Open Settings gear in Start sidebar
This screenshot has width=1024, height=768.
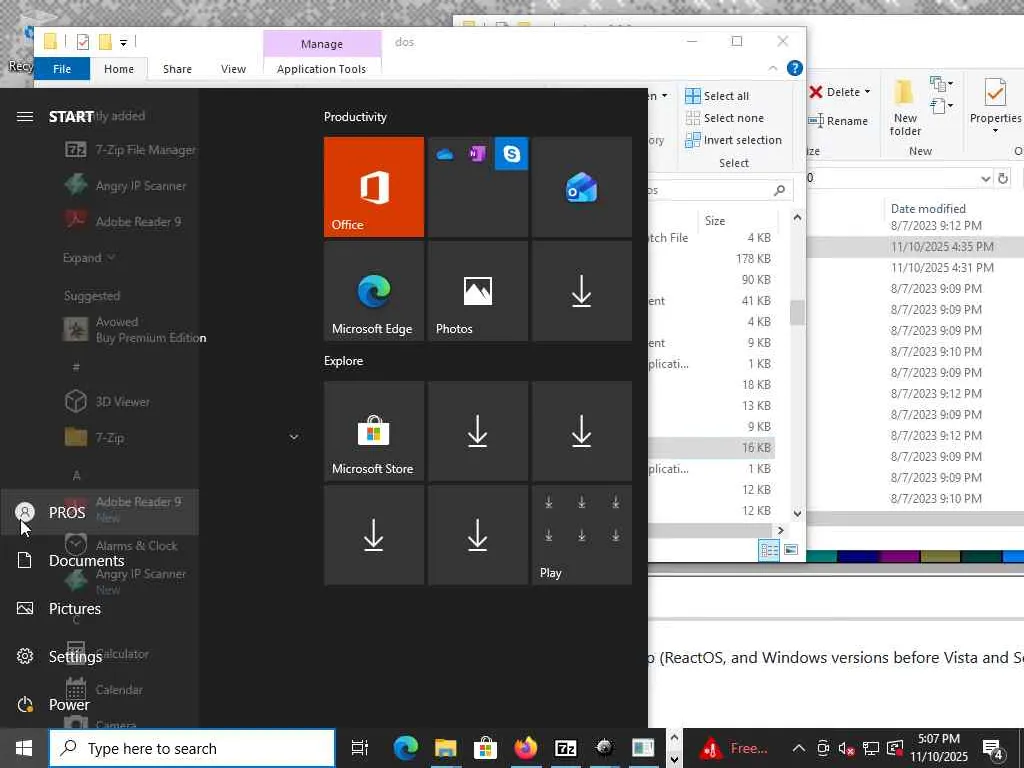click(x=25, y=656)
